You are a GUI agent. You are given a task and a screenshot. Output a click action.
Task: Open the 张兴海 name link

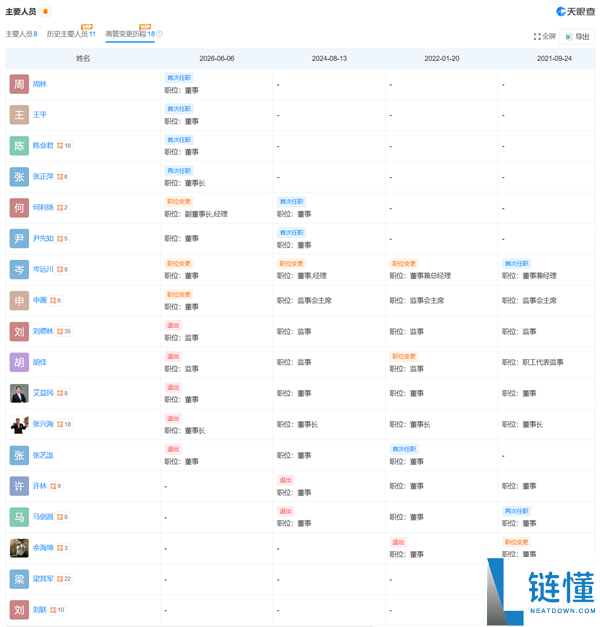pos(43,424)
